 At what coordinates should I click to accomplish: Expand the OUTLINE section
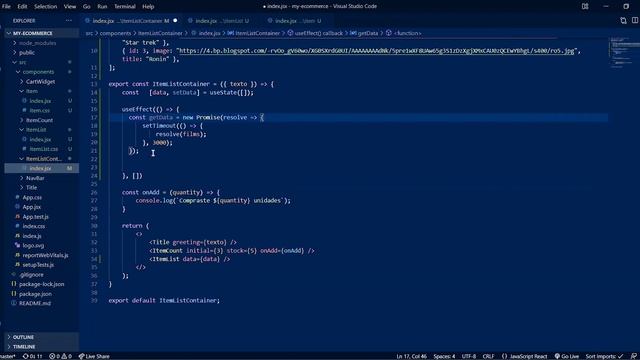(x=23, y=337)
